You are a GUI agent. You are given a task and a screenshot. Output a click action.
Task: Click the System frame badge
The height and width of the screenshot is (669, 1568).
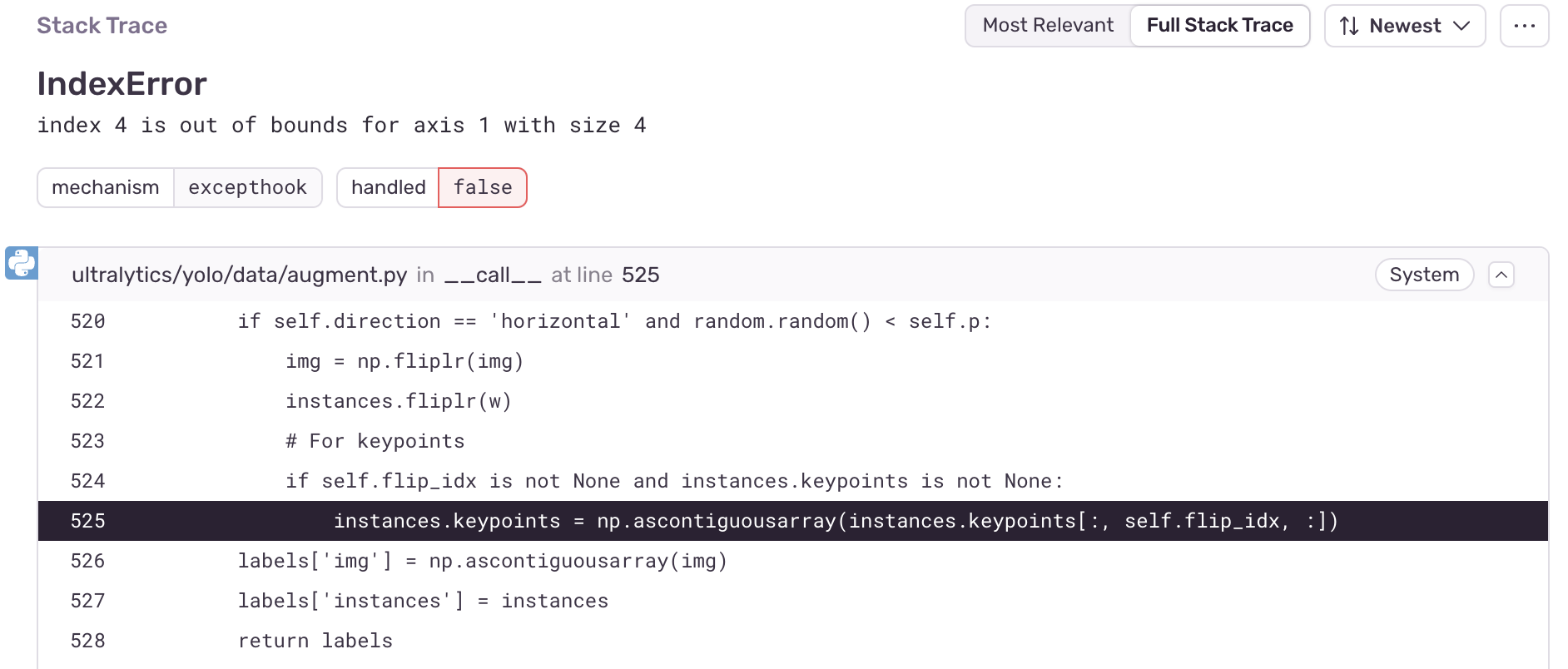click(1424, 274)
